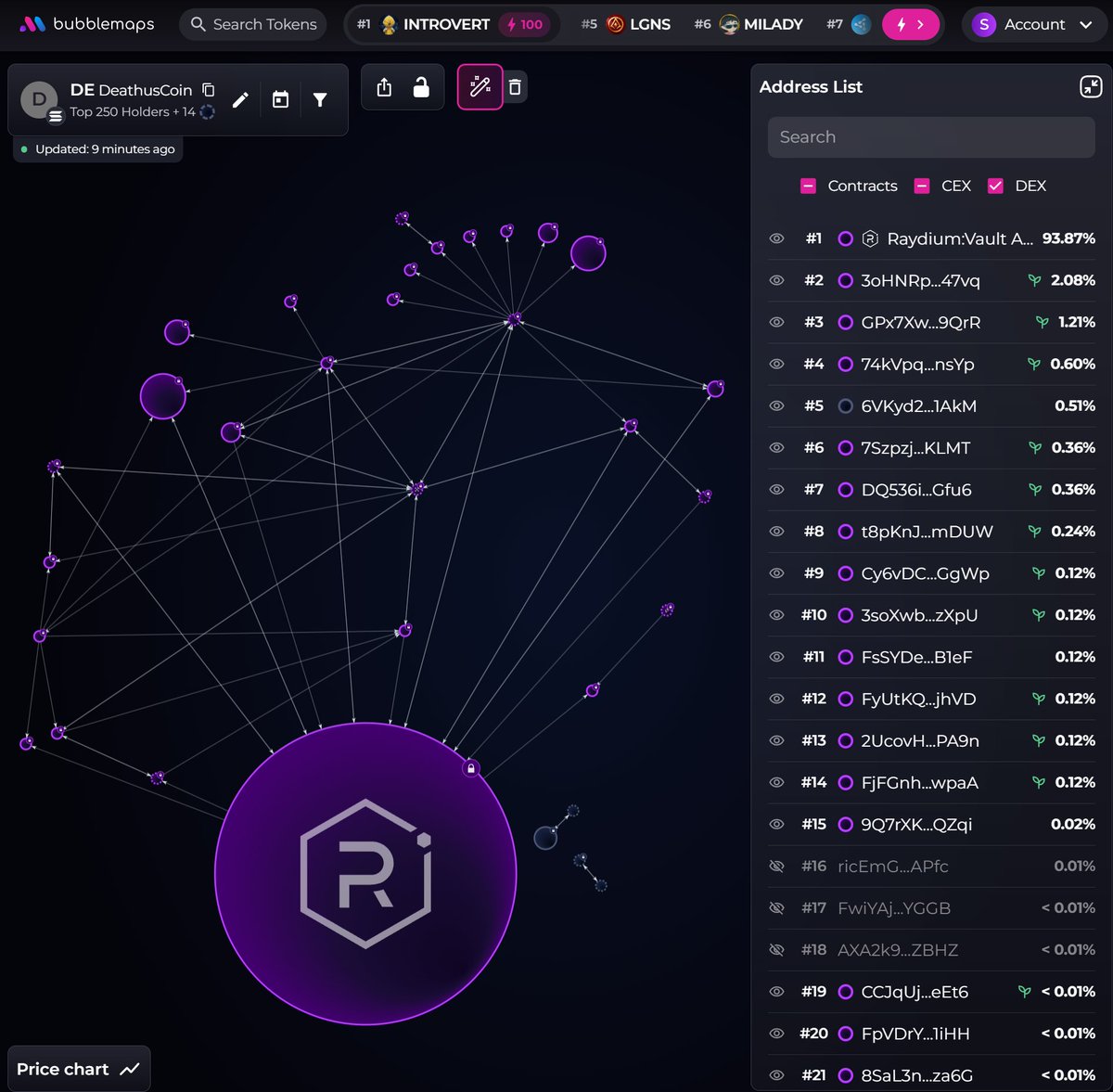Click the unnamed #7 trending token icon
Screen dimensions: 1113x1092
pos(862,24)
